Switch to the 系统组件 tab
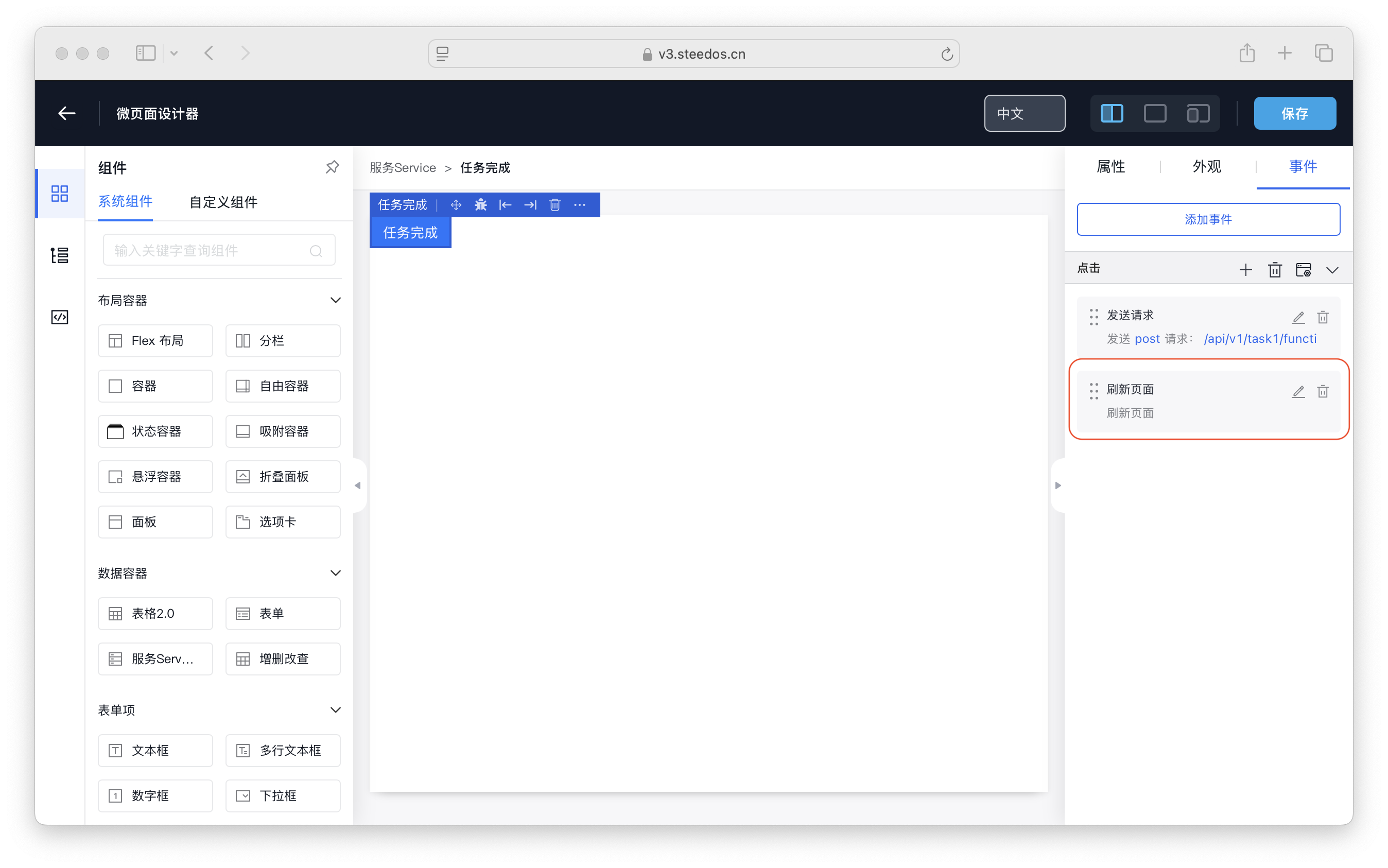 (x=125, y=202)
